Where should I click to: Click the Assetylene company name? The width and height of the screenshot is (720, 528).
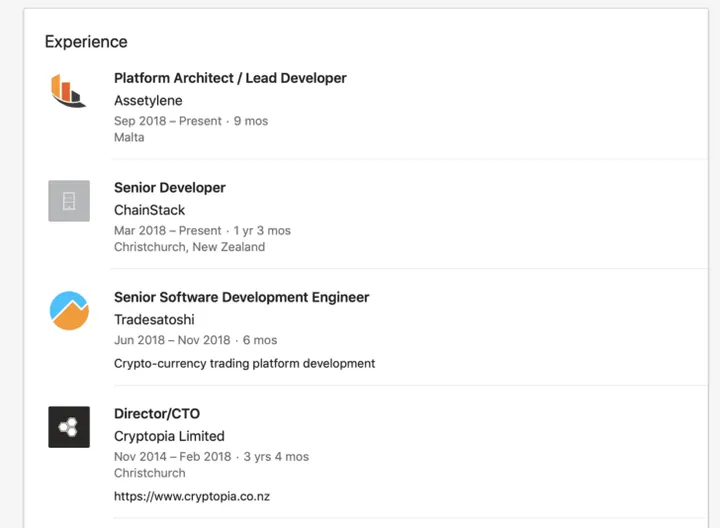point(148,100)
